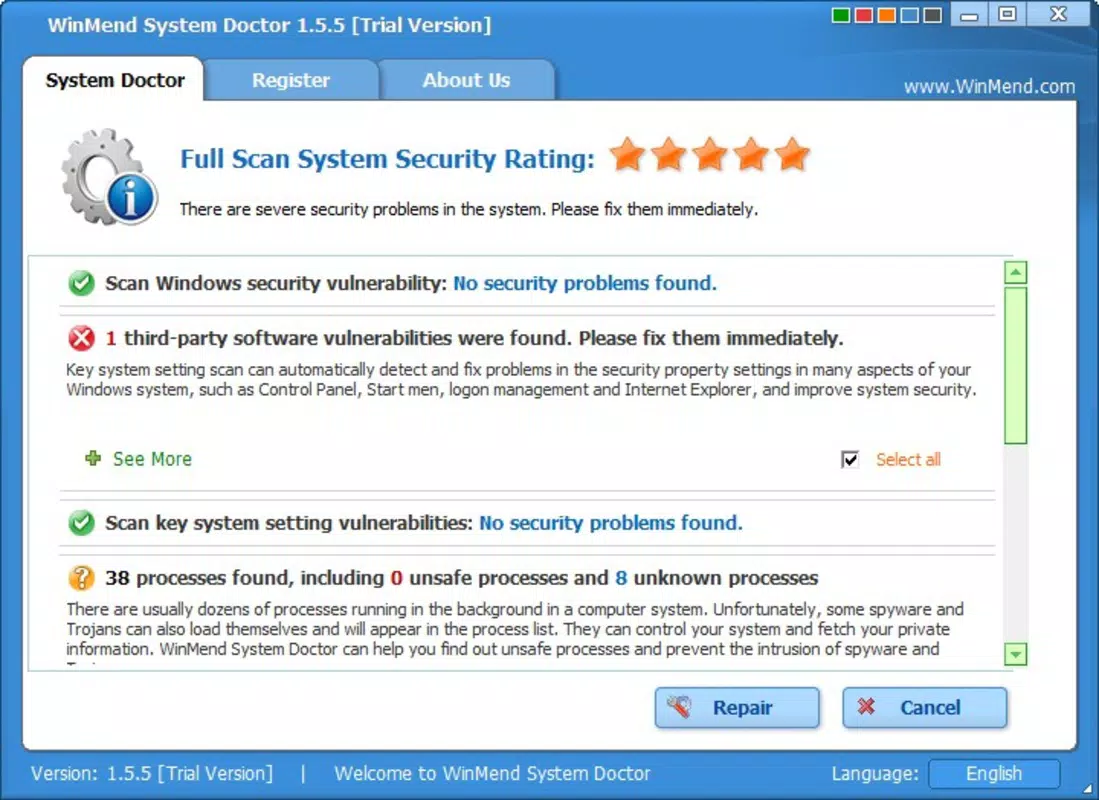Toggle the Select all checkbox
This screenshot has width=1099, height=800.
tap(849, 459)
